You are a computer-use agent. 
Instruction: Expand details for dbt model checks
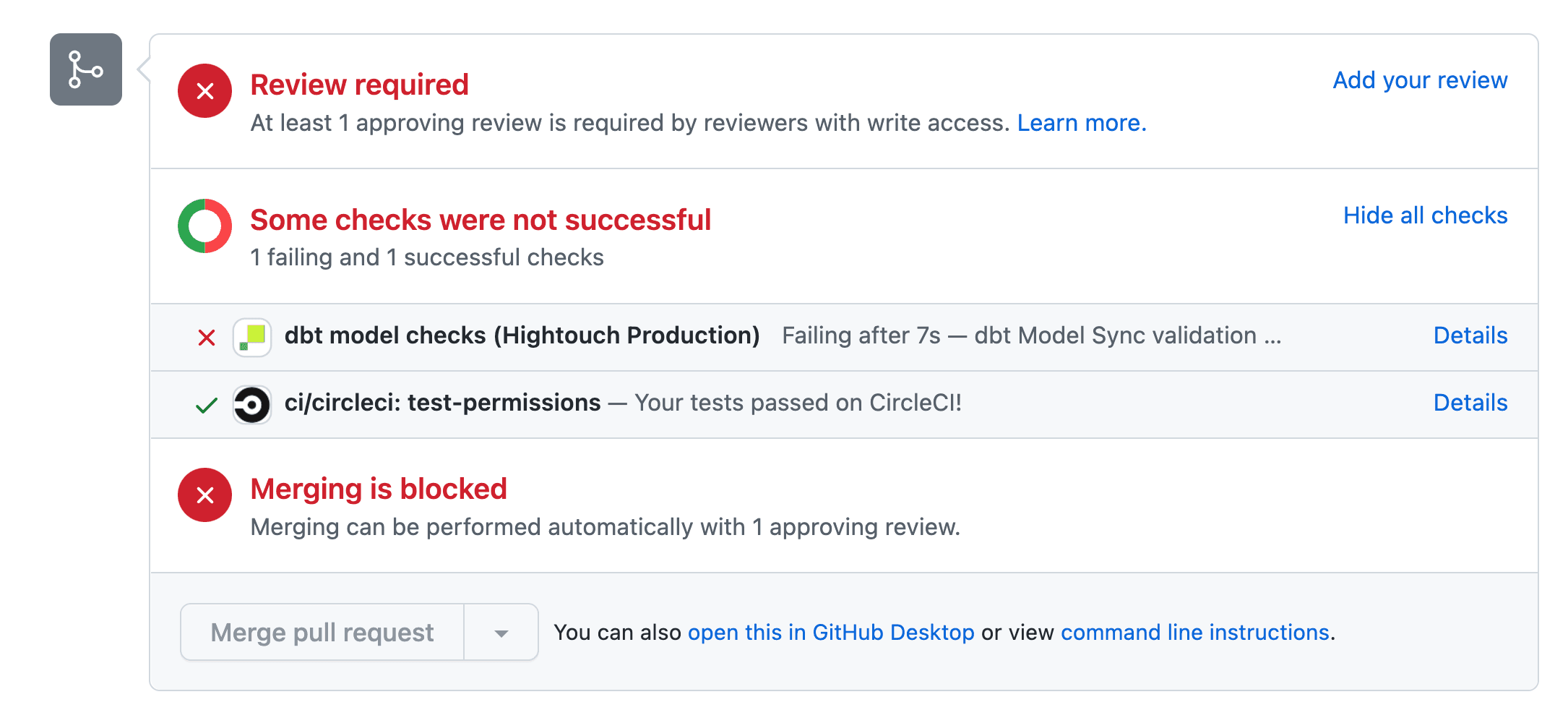(1470, 335)
